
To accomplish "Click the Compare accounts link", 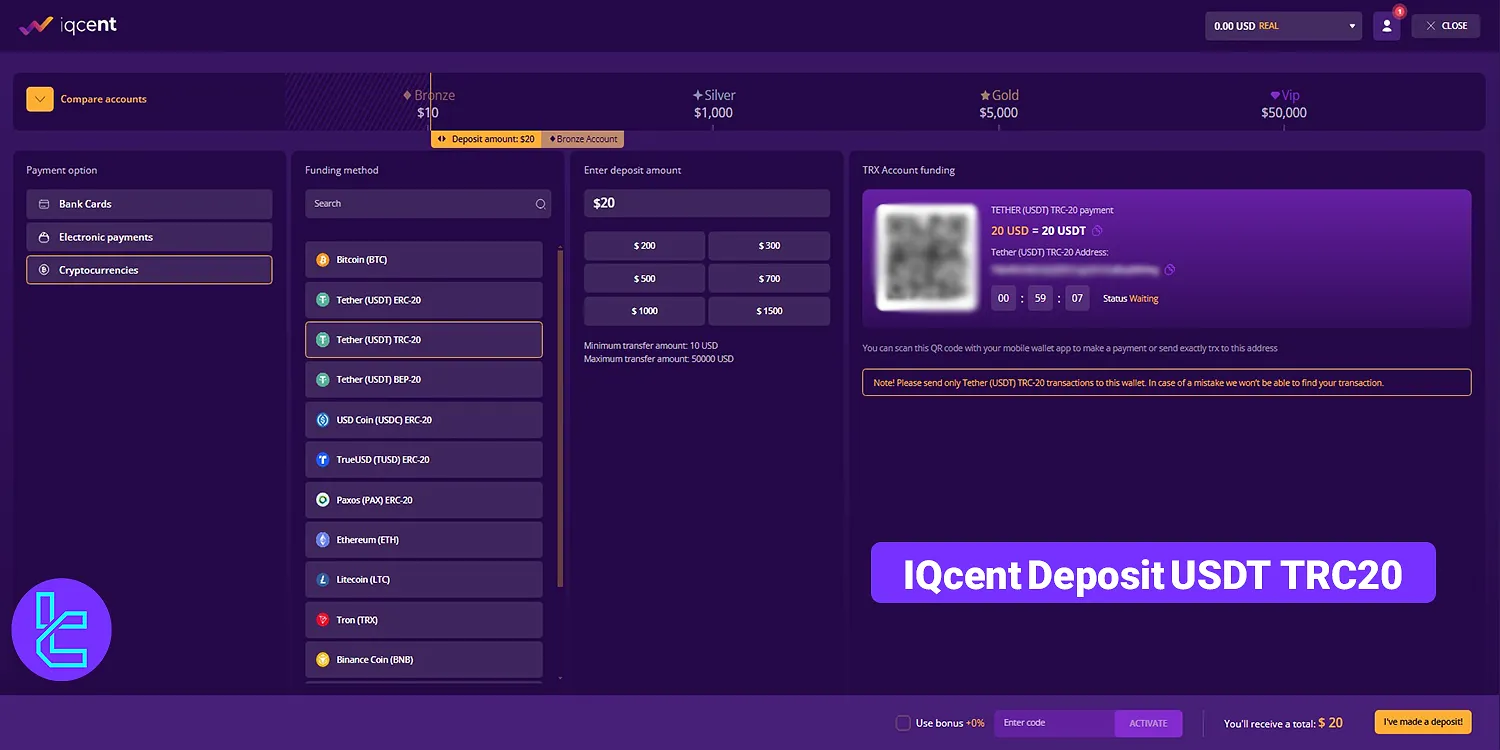I will click(104, 99).
